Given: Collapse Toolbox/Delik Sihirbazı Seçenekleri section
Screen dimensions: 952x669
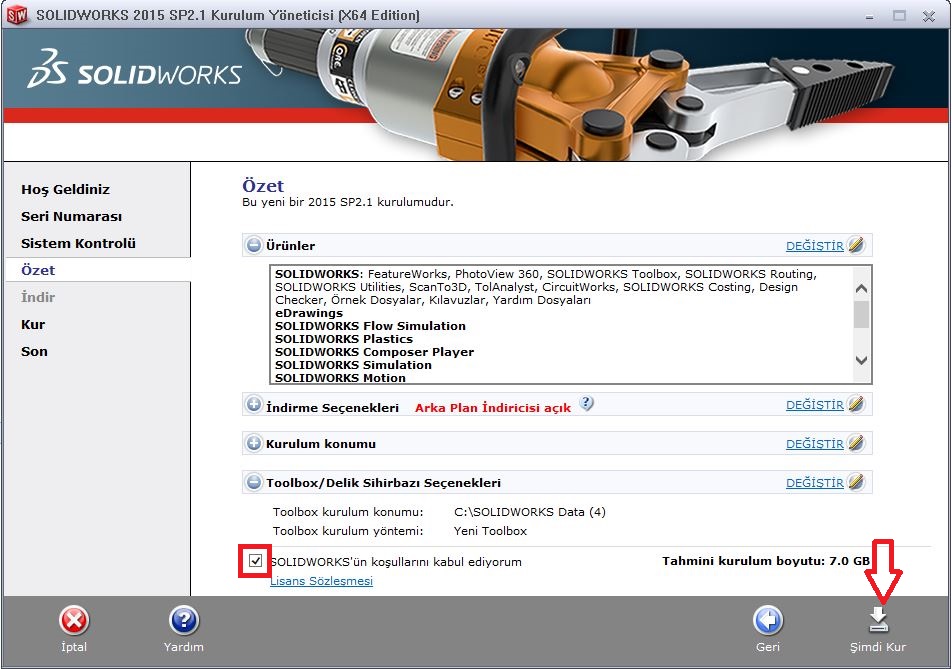Looking at the screenshot, I should pos(254,482).
